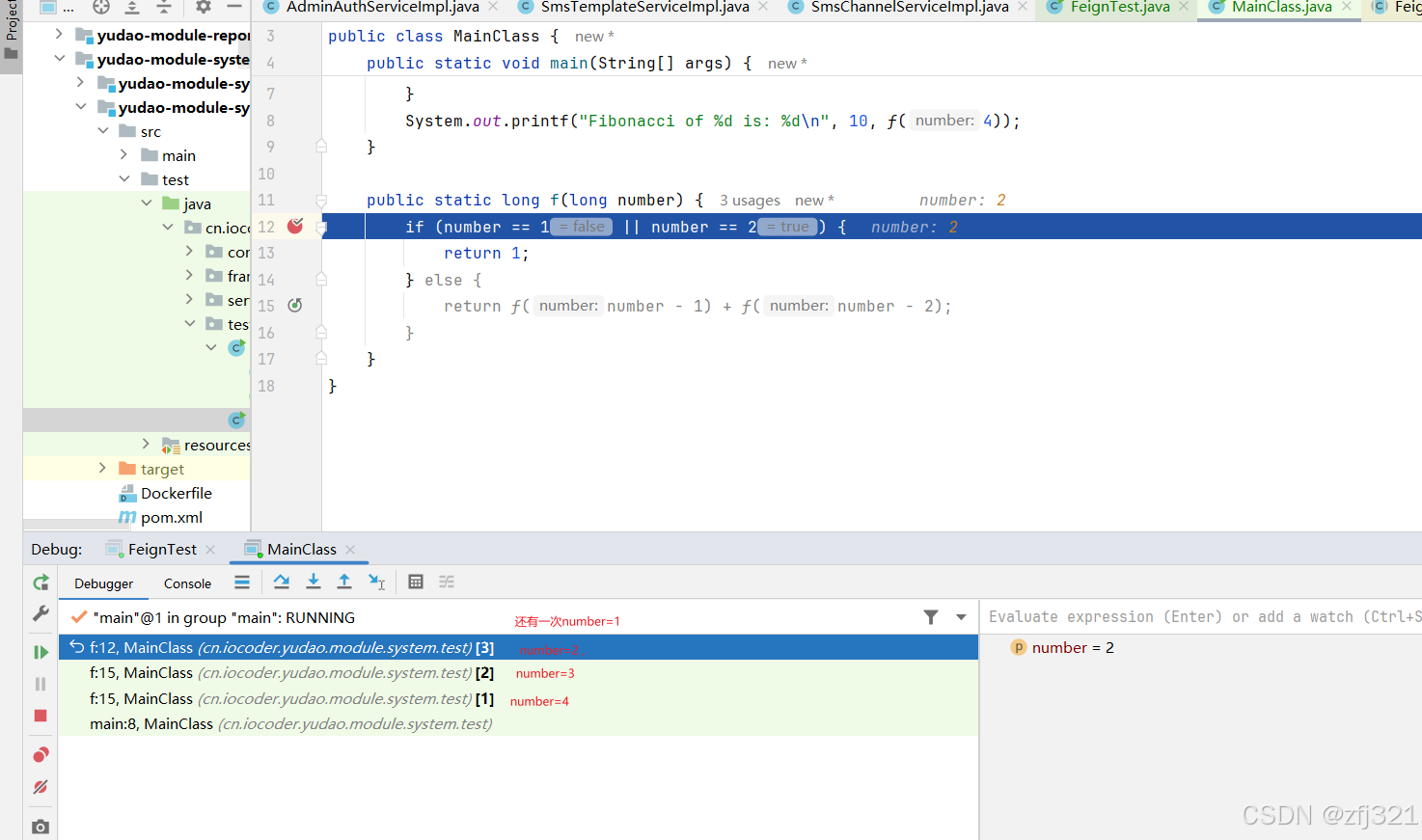The height and width of the screenshot is (840, 1422).
Task: Click Select Opened File crosshair icon
Action: [101, 7]
